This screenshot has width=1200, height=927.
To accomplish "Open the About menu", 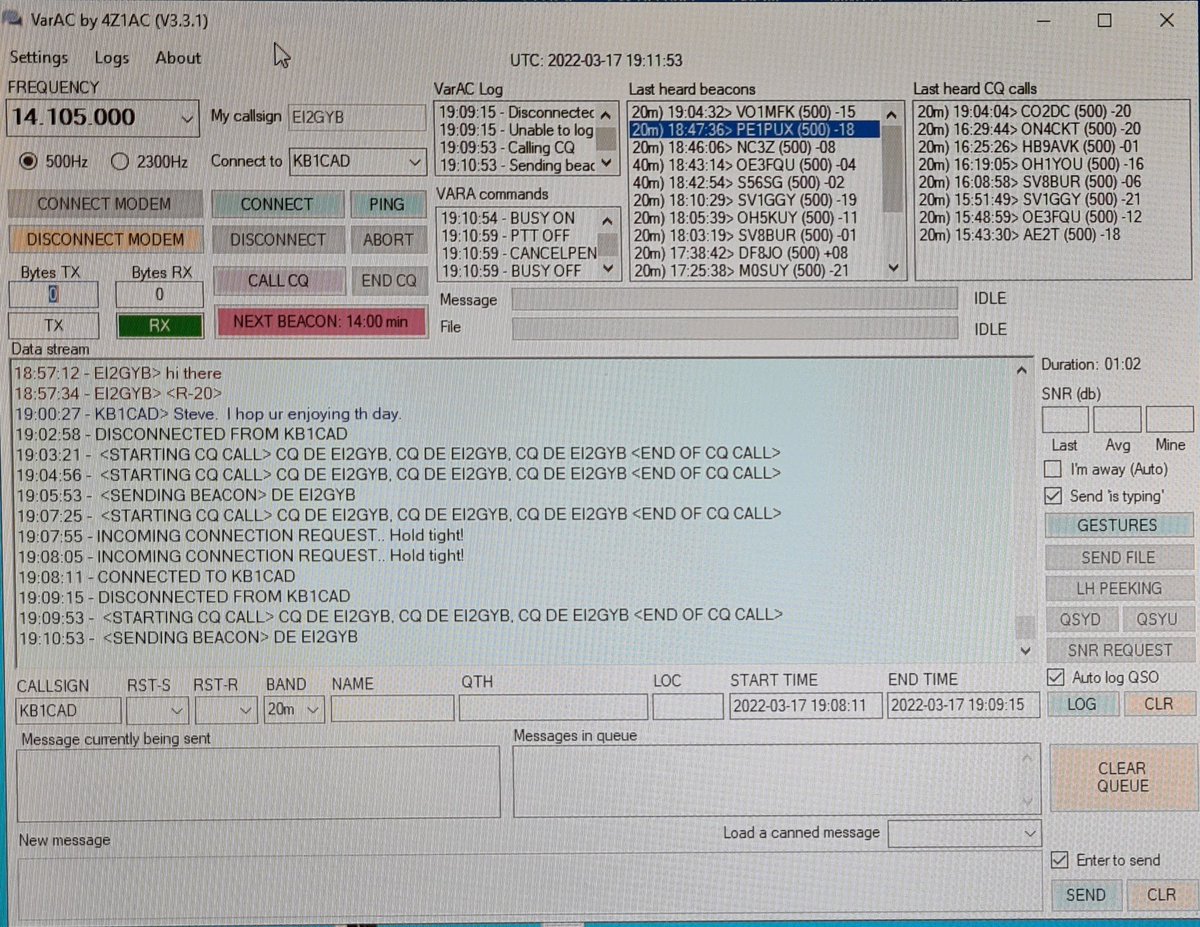I will click(x=178, y=57).
